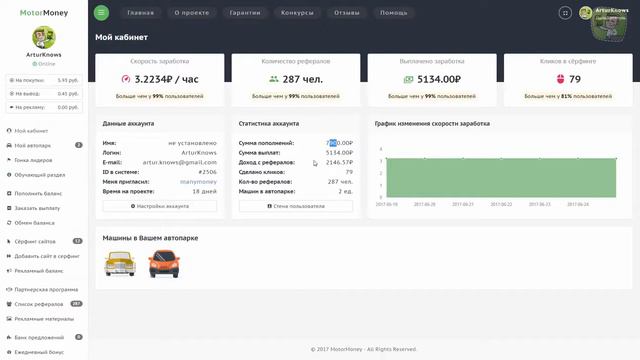The image size is (640, 360).
Task: Select the yellow car in the autopark
Action: 120,264
